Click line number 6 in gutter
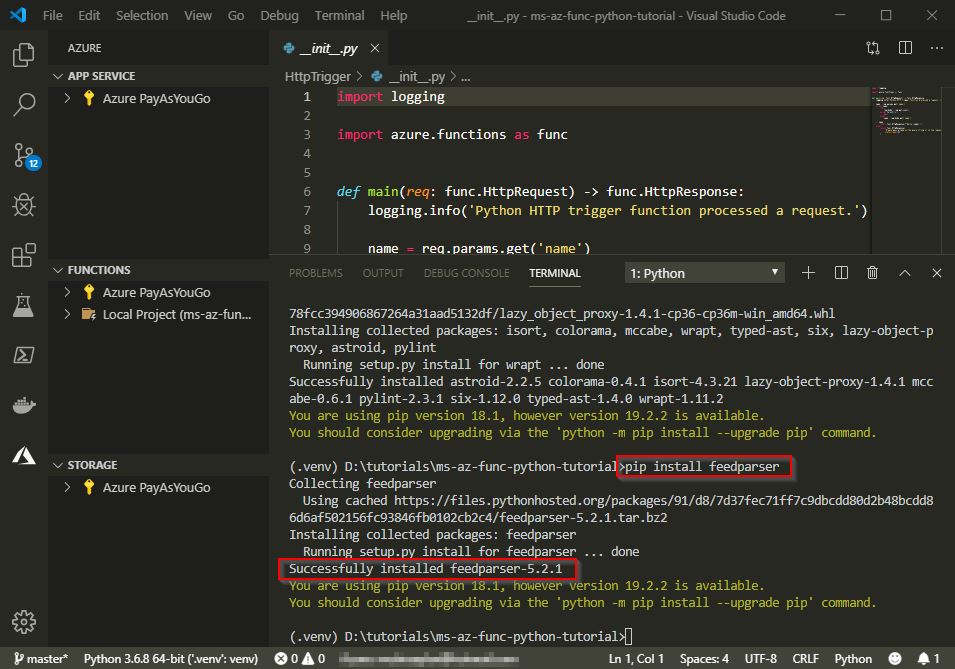Viewport: 955px width, 669px height. [307, 191]
